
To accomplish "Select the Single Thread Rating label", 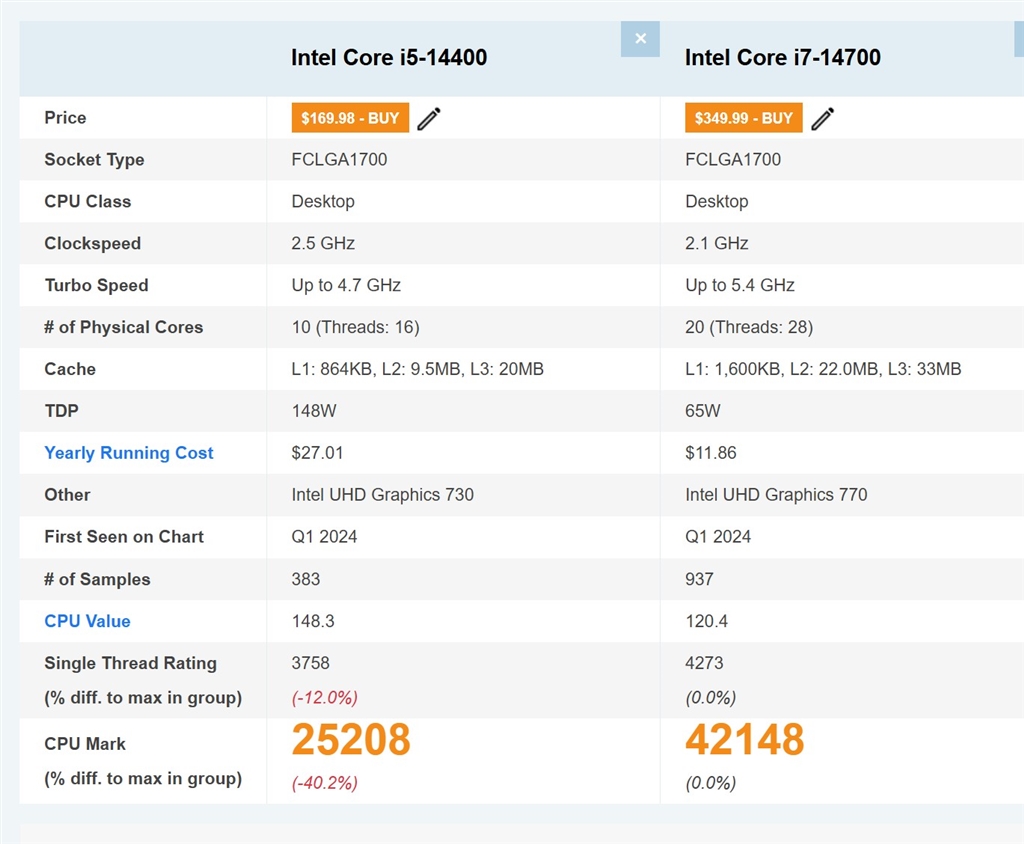I will click(130, 663).
